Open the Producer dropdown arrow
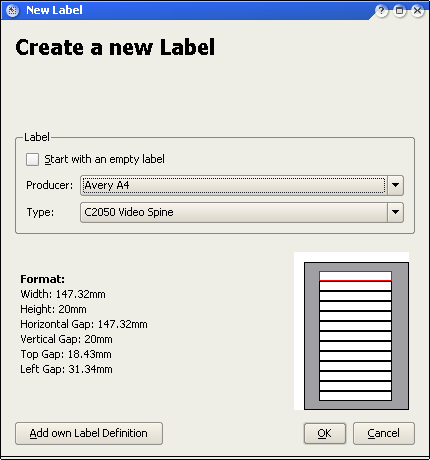 395,185
